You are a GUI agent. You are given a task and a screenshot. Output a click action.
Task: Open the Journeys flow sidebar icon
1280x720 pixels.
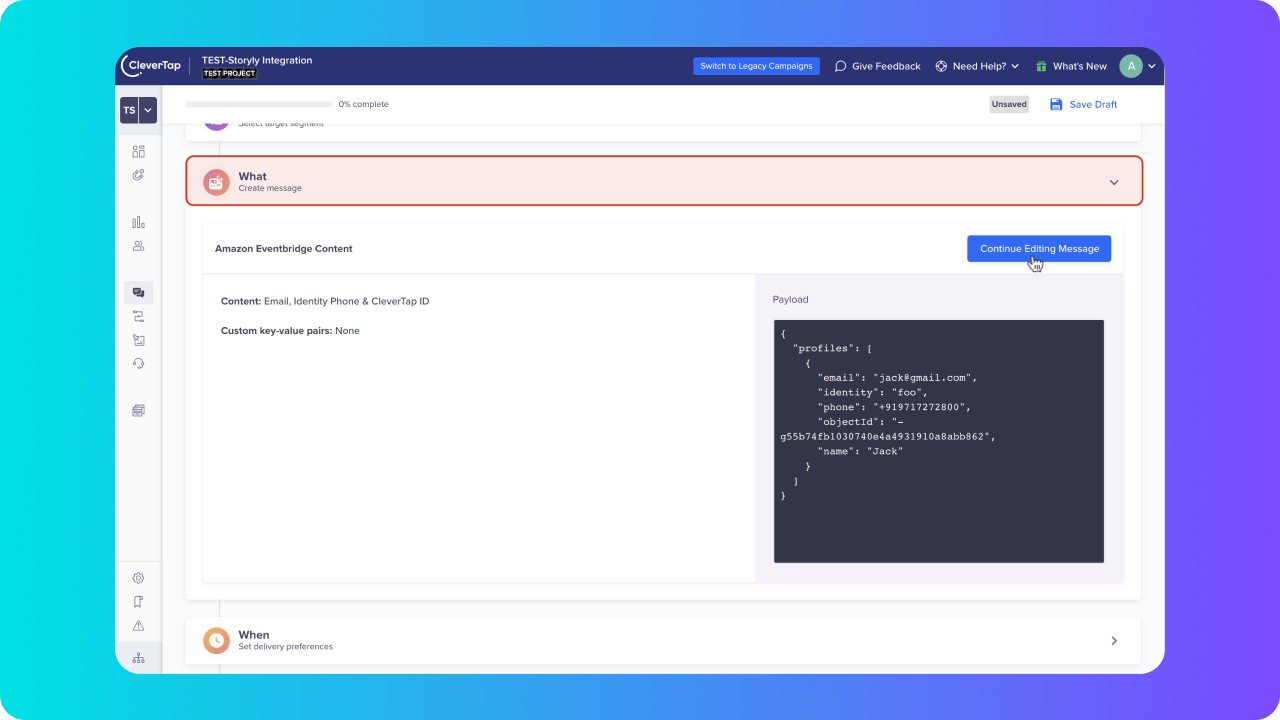[x=138, y=316]
